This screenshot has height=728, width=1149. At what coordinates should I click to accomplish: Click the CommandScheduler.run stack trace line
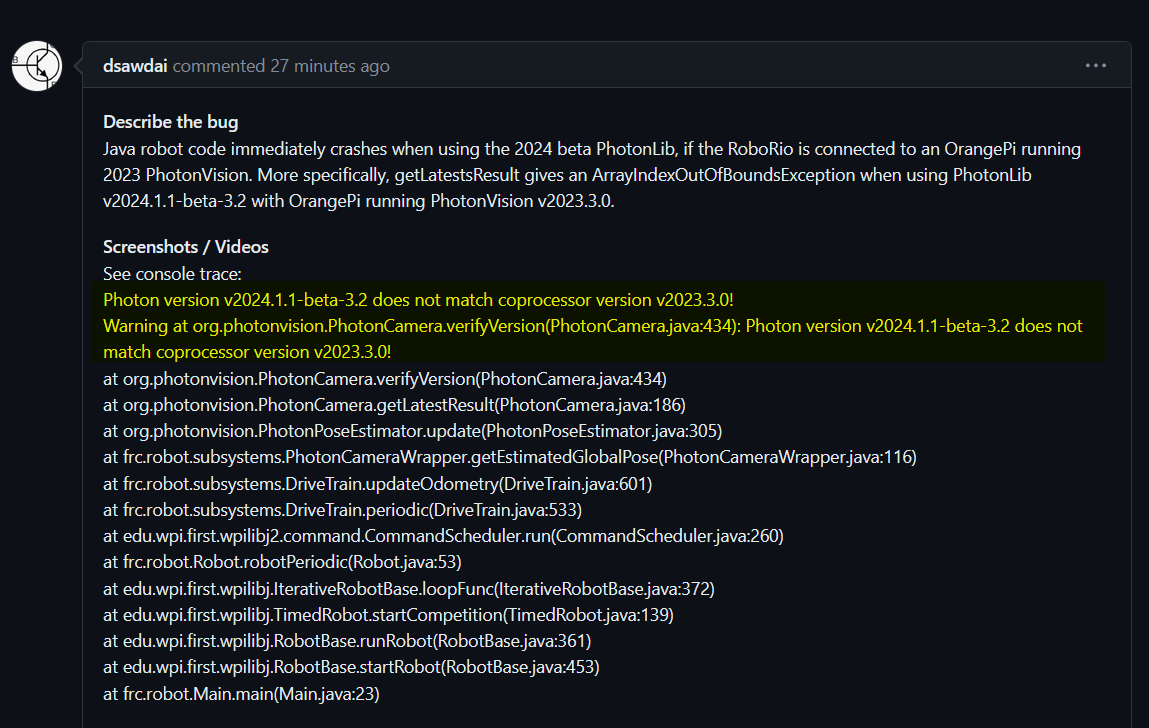click(443, 536)
